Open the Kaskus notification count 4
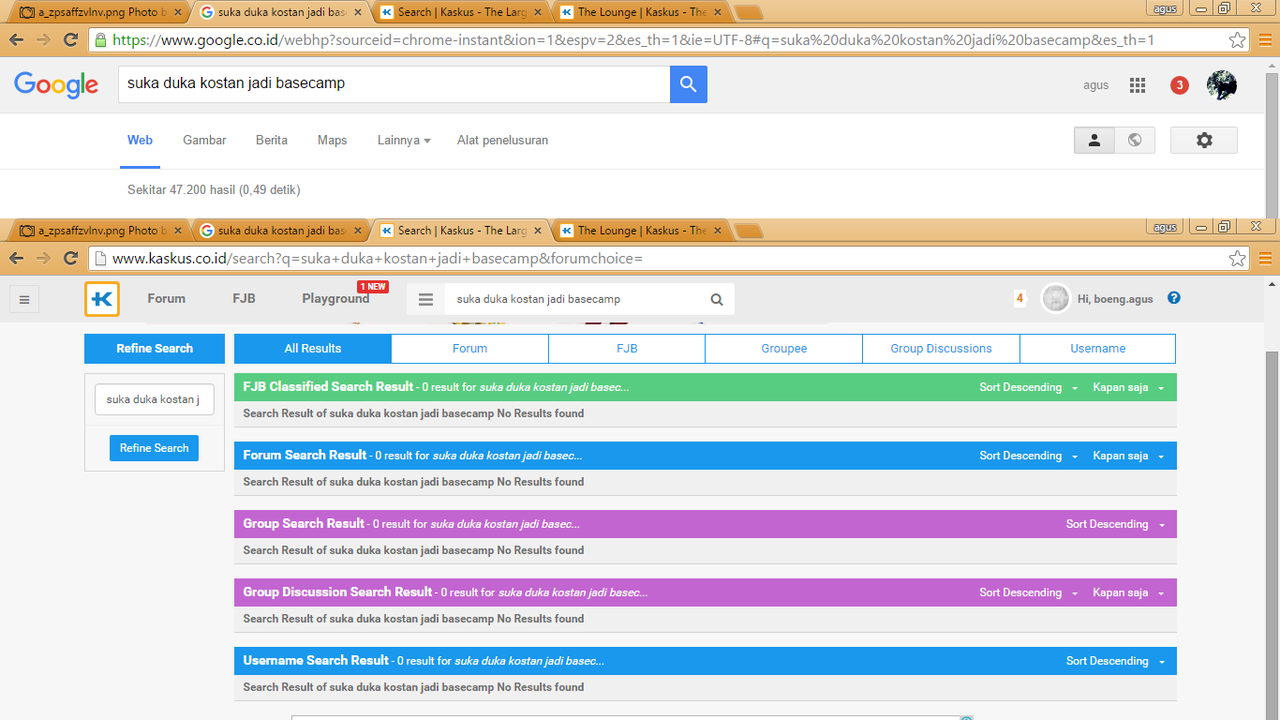 tap(1020, 298)
